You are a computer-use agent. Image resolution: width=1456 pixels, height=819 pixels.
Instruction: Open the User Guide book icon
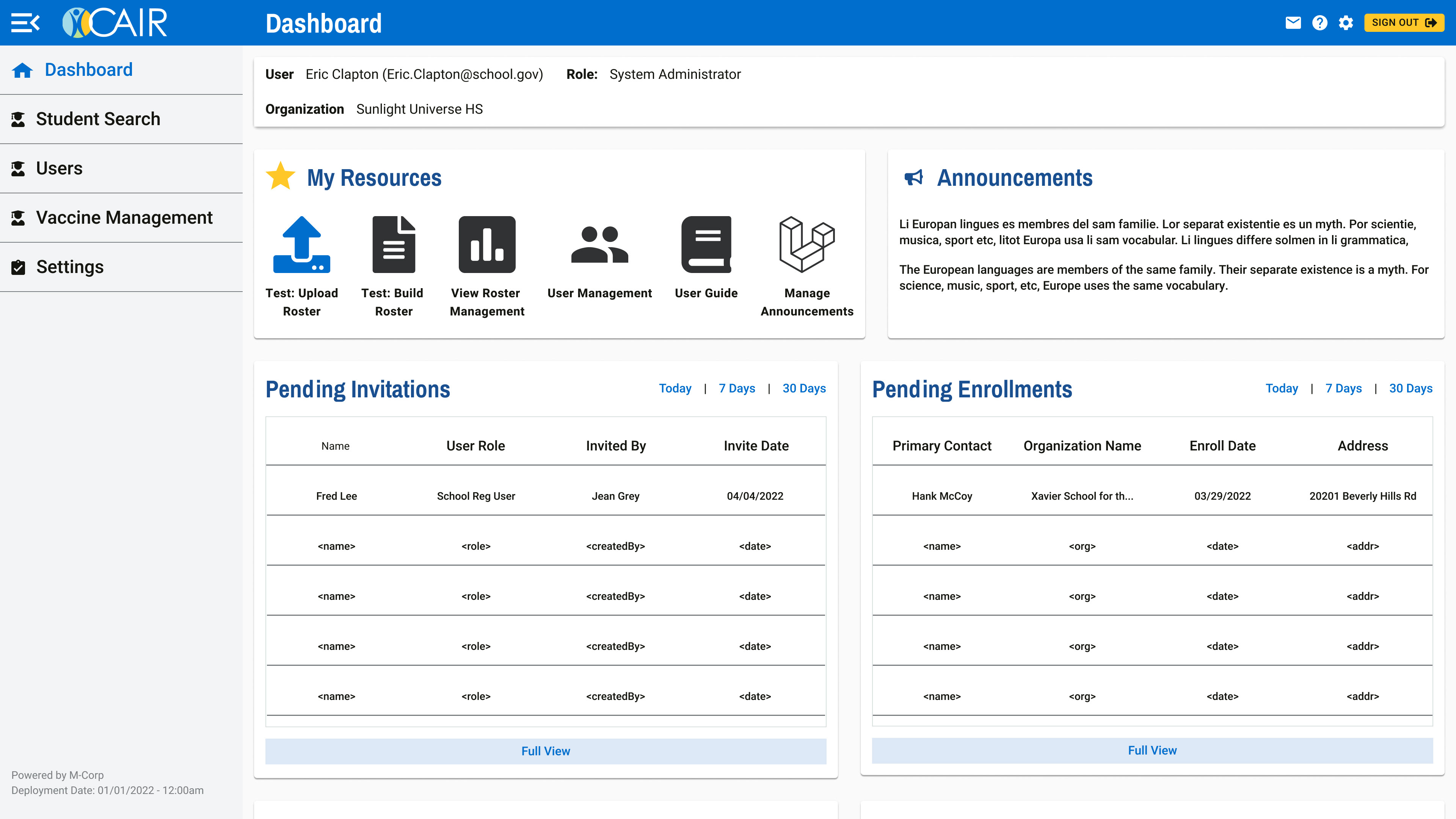coord(706,245)
